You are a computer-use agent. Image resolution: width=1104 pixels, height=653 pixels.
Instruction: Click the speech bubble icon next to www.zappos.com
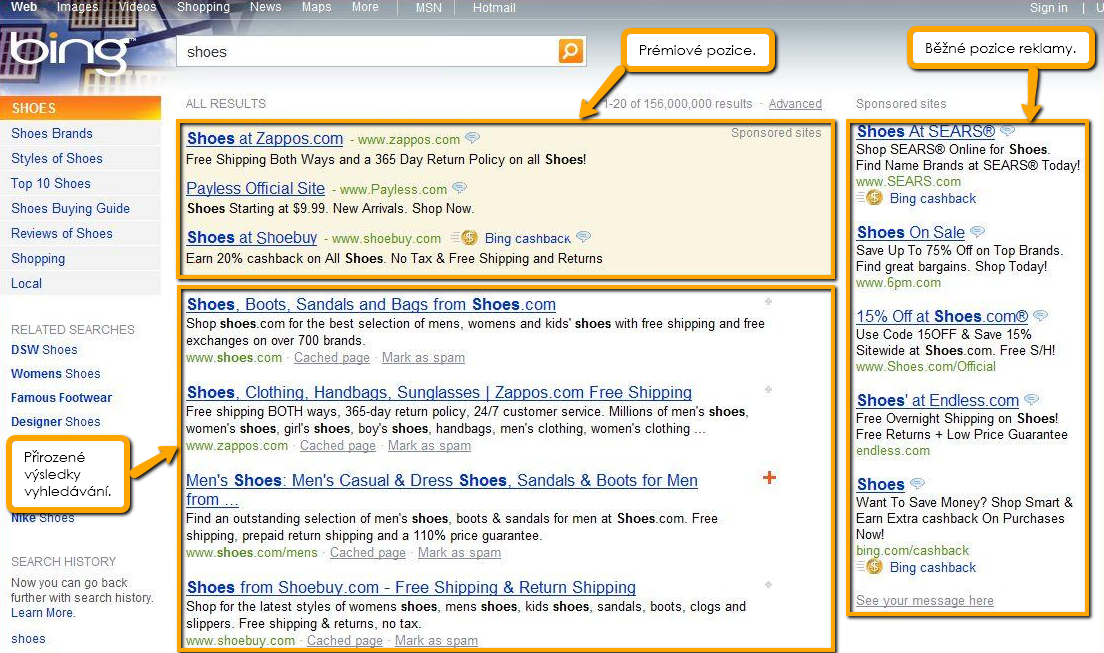tap(472, 138)
